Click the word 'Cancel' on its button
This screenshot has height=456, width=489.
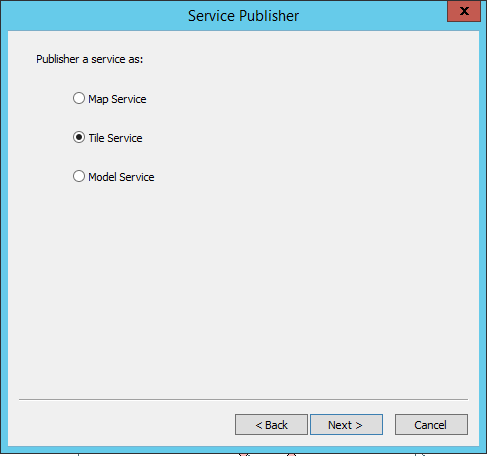[430, 425]
